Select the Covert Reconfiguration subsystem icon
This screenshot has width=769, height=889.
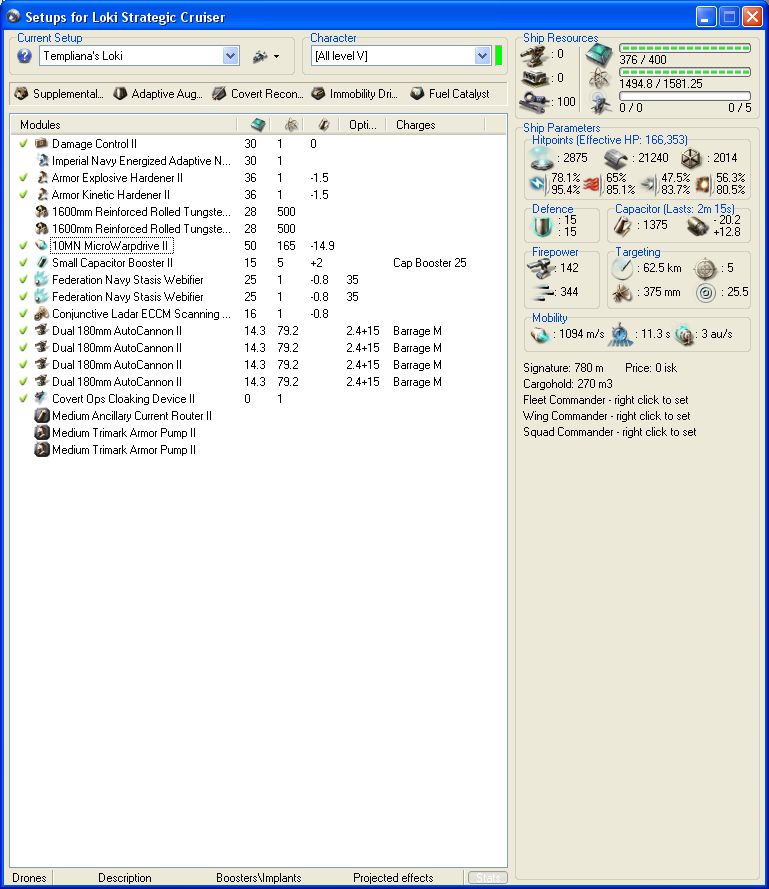pos(219,94)
